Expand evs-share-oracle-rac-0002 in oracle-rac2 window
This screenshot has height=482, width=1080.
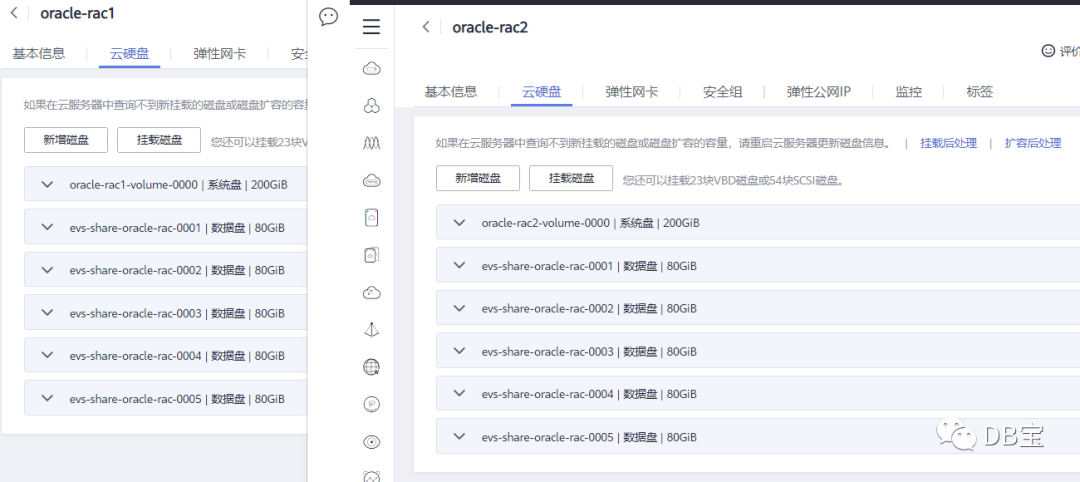coord(459,308)
